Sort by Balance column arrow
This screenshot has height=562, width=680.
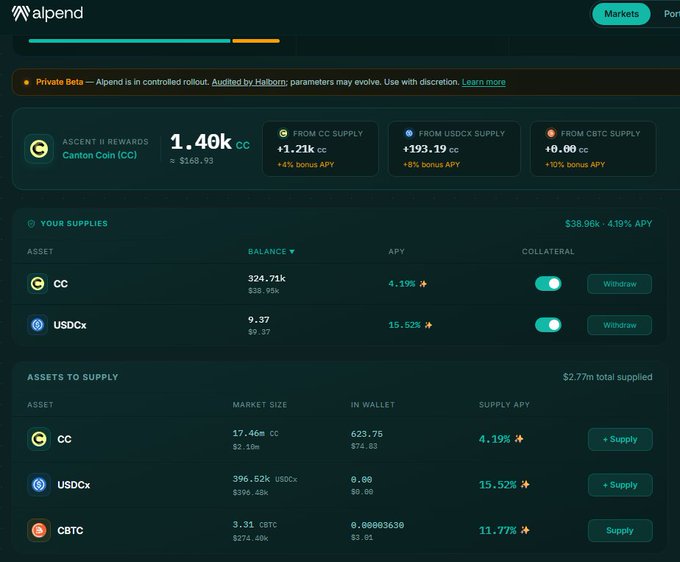292,252
